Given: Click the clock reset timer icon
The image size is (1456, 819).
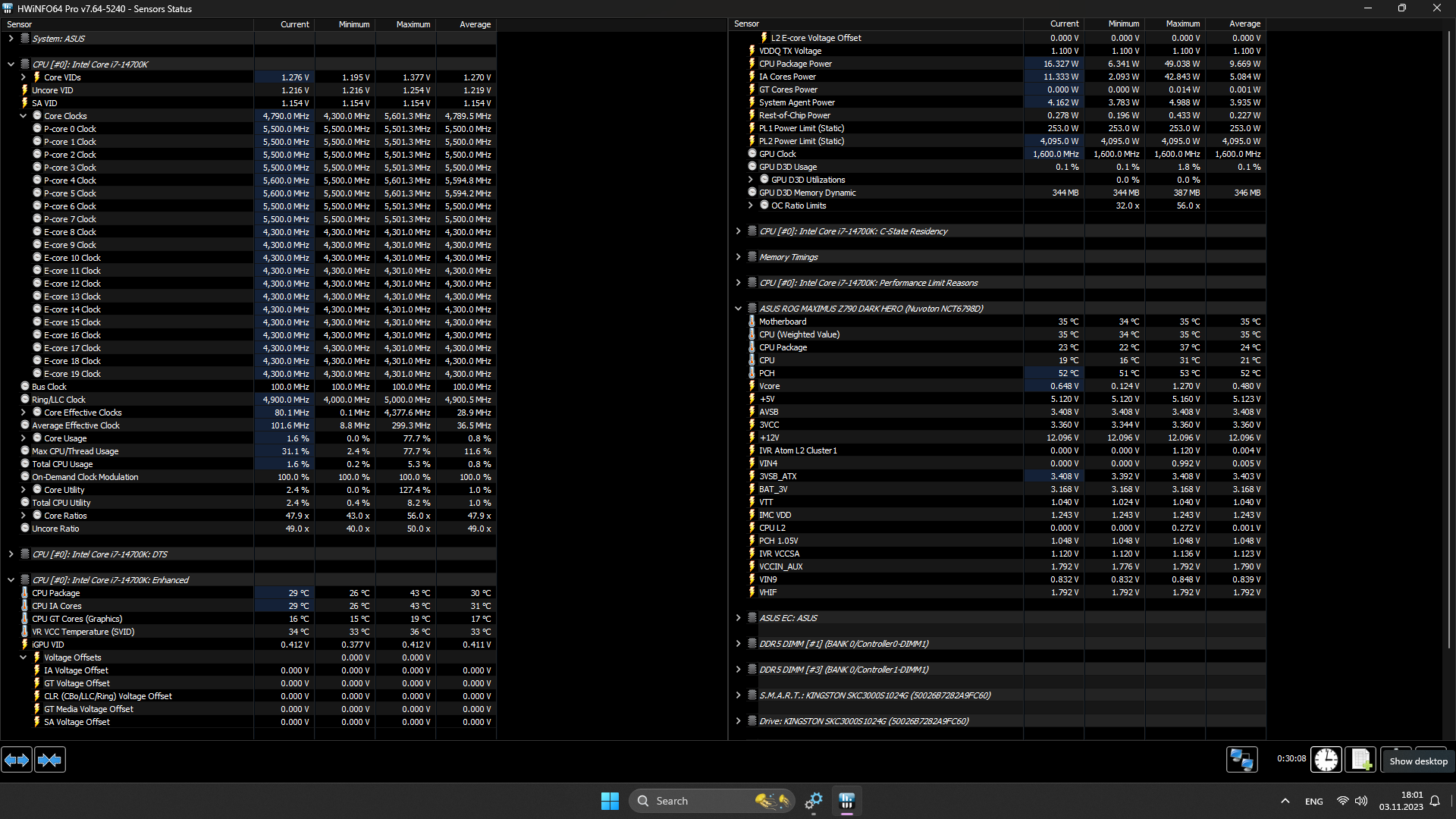Looking at the screenshot, I should click(1326, 760).
